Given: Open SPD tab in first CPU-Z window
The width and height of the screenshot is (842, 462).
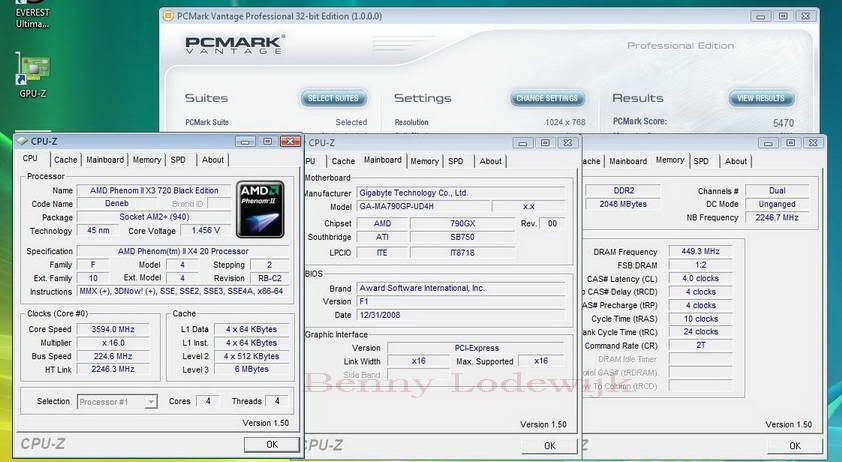Looking at the screenshot, I should (178, 160).
